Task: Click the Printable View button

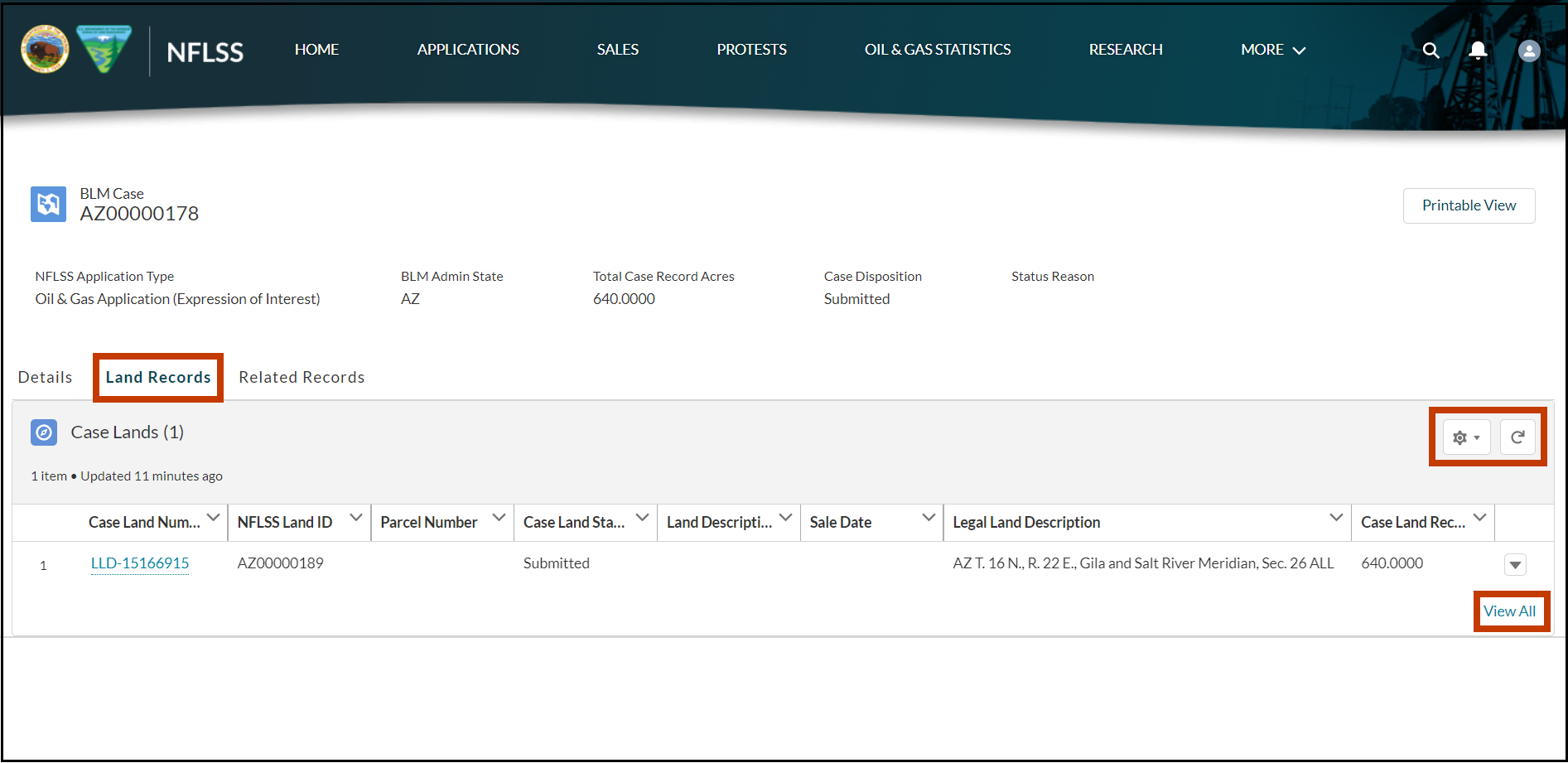Action: click(1469, 205)
